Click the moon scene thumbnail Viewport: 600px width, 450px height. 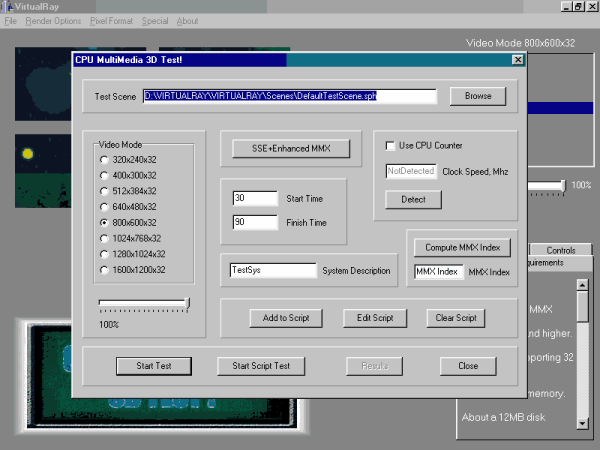pyautogui.click(x=43, y=171)
